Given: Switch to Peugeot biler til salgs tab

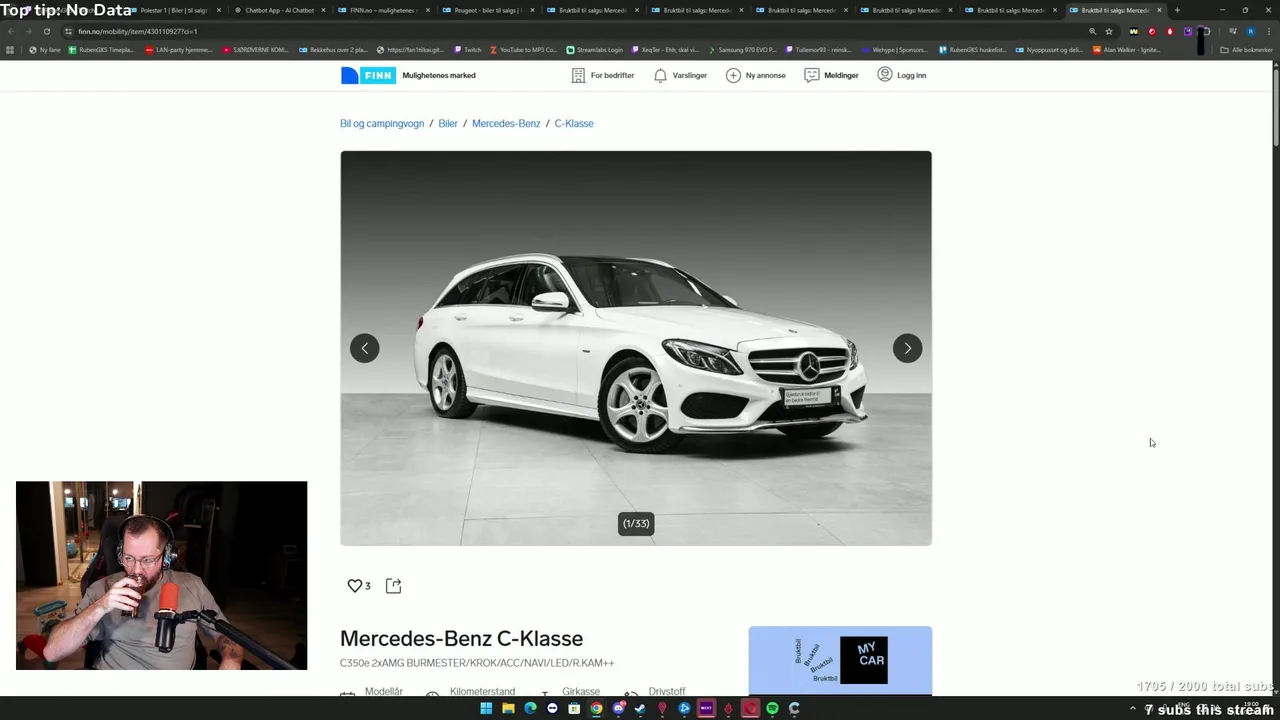Looking at the screenshot, I should coord(488,10).
